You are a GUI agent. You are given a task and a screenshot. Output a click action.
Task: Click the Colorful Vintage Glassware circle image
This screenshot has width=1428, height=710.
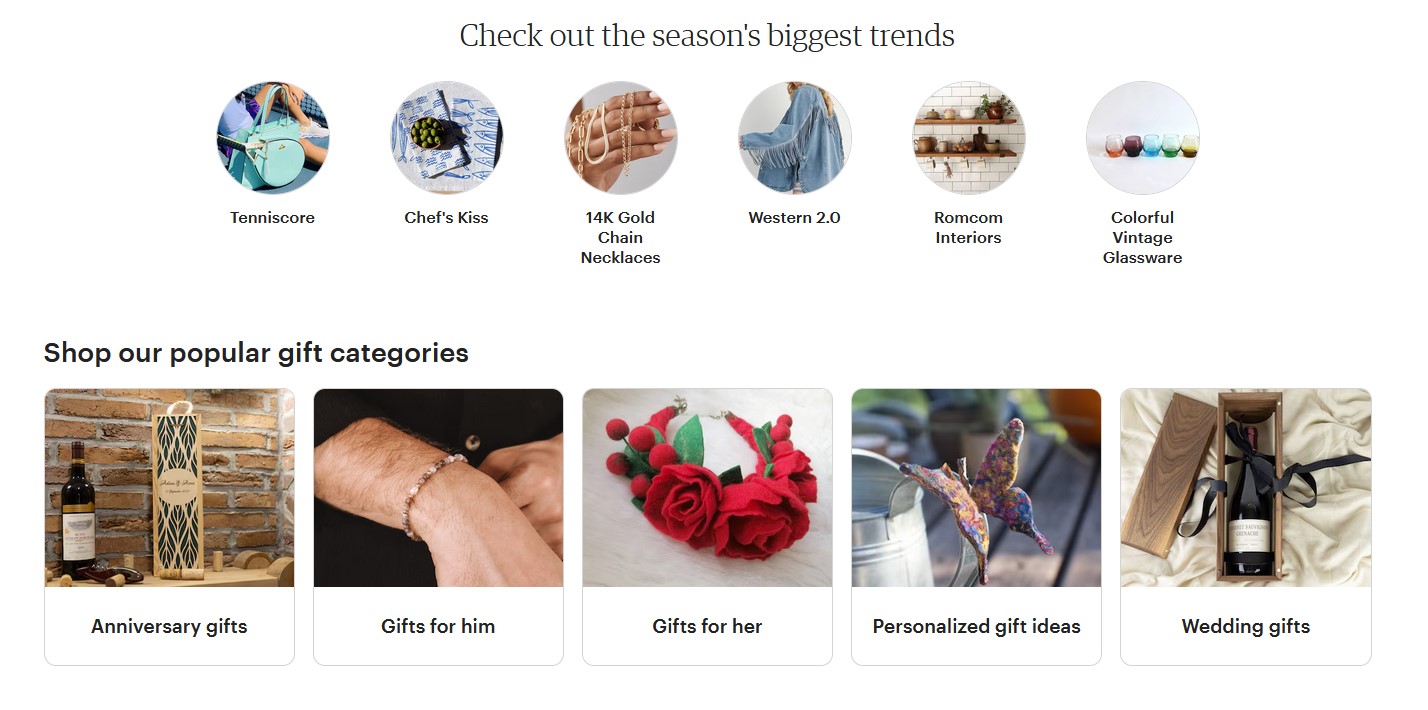tap(1142, 138)
